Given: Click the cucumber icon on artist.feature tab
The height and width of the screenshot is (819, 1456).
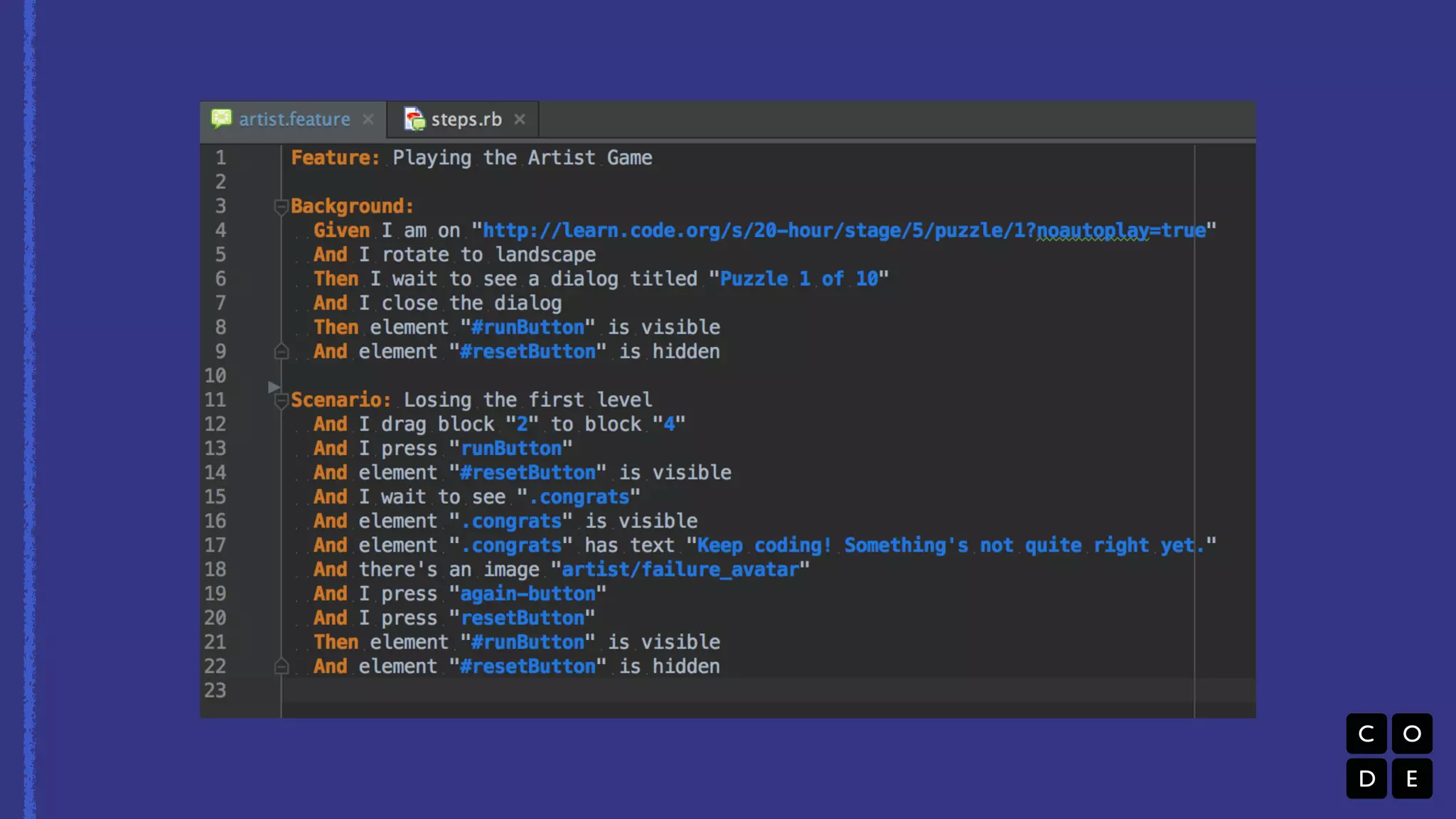Looking at the screenshot, I should [x=221, y=119].
